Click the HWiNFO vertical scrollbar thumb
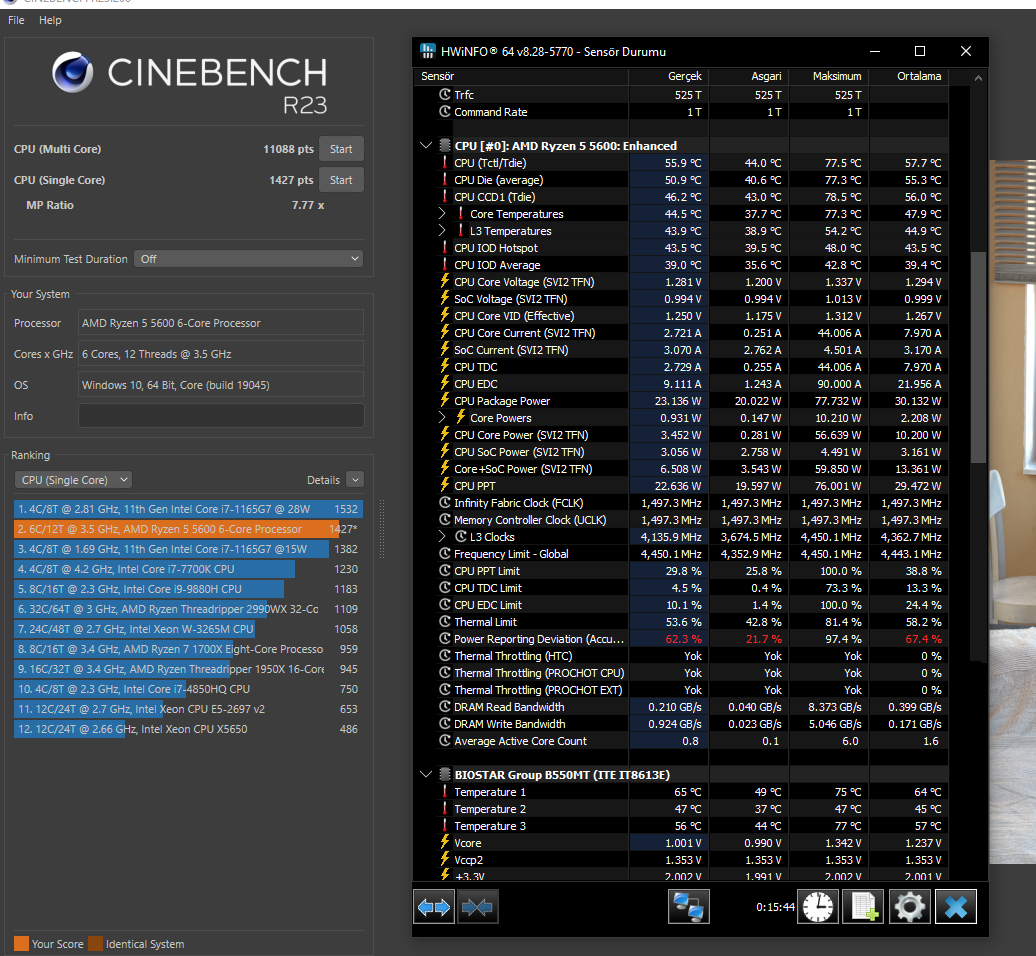 click(x=978, y=357)
